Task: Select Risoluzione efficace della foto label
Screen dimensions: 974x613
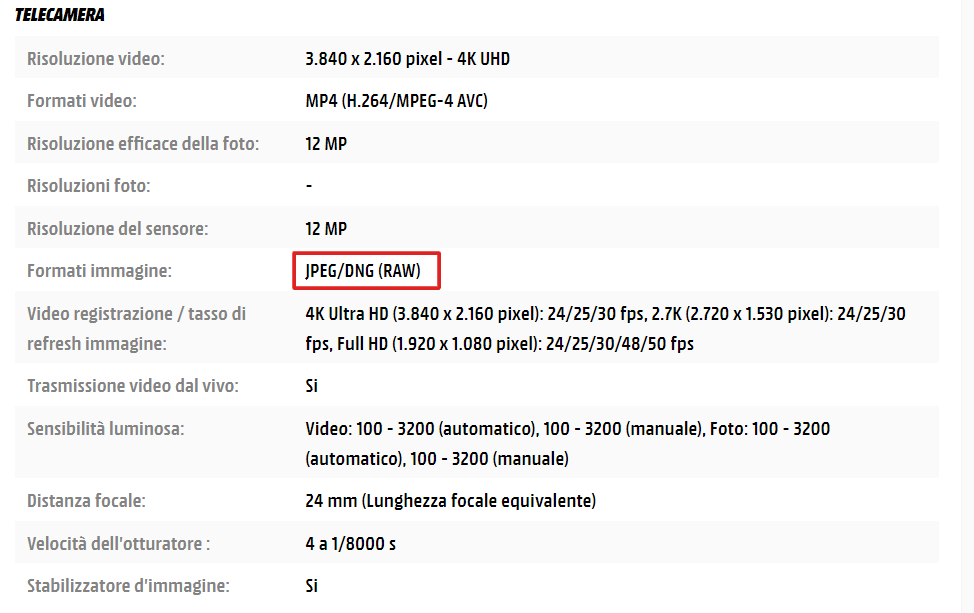Action: point(143,143)
